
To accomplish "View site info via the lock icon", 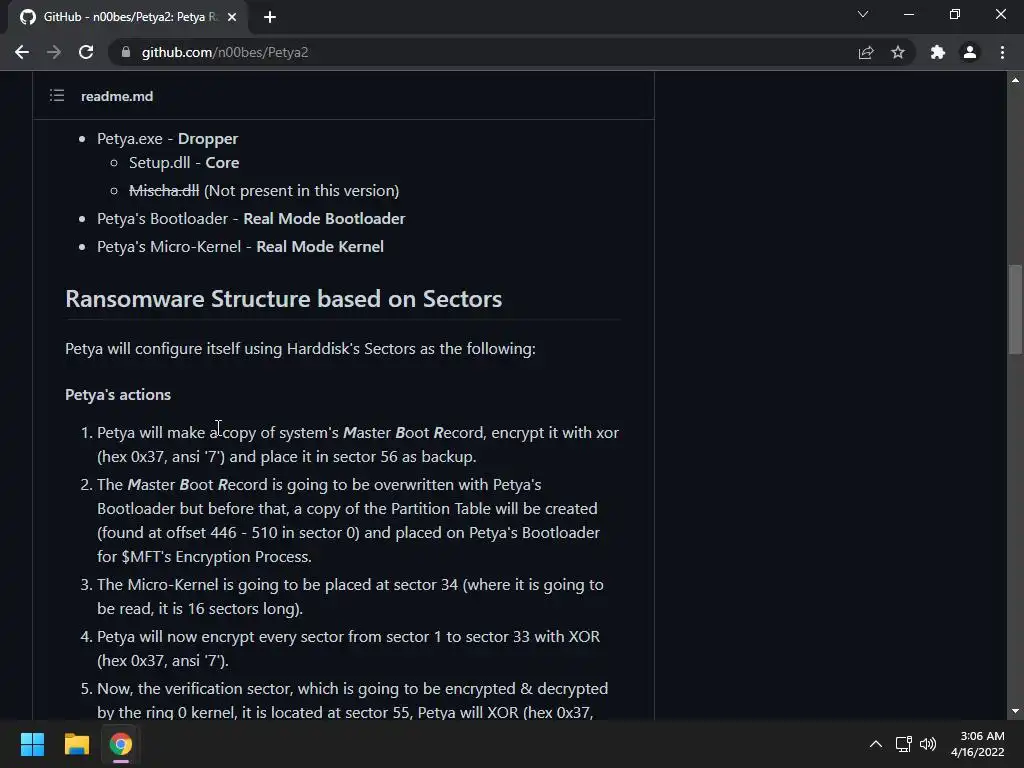I will pyautogui.click(x=126, y=52).
